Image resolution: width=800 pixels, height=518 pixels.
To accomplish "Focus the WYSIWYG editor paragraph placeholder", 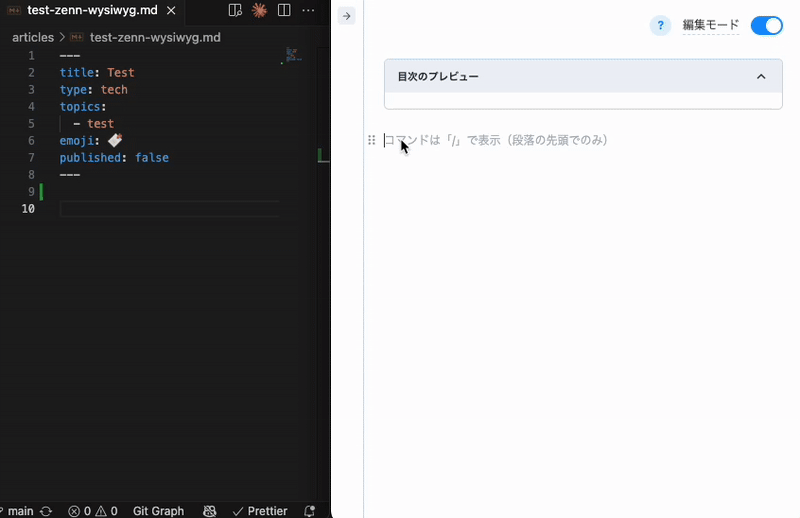I will [x=495, y=140].
